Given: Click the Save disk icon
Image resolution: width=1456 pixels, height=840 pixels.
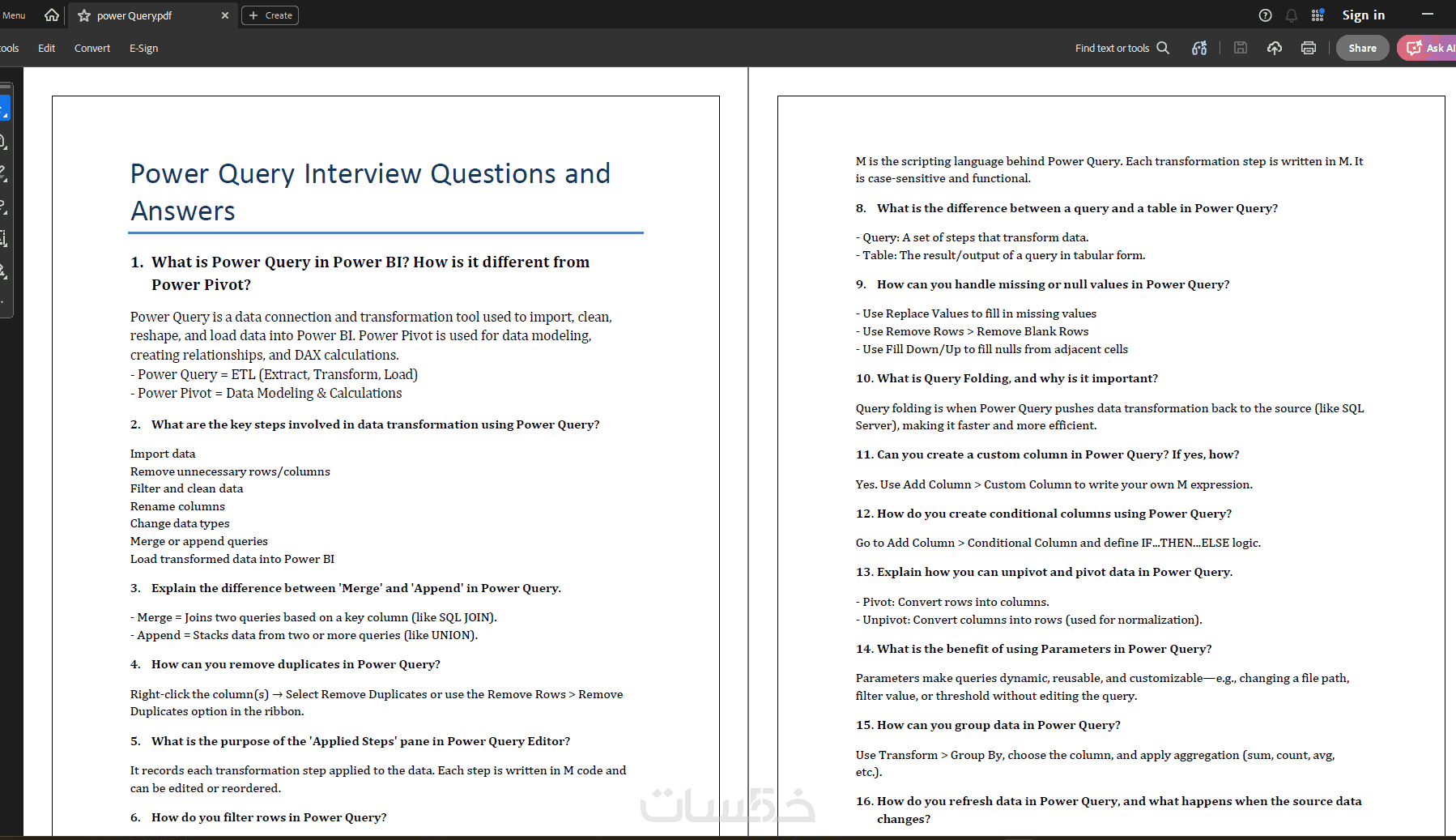Looking at the screenshot, I should (1241, 48).
